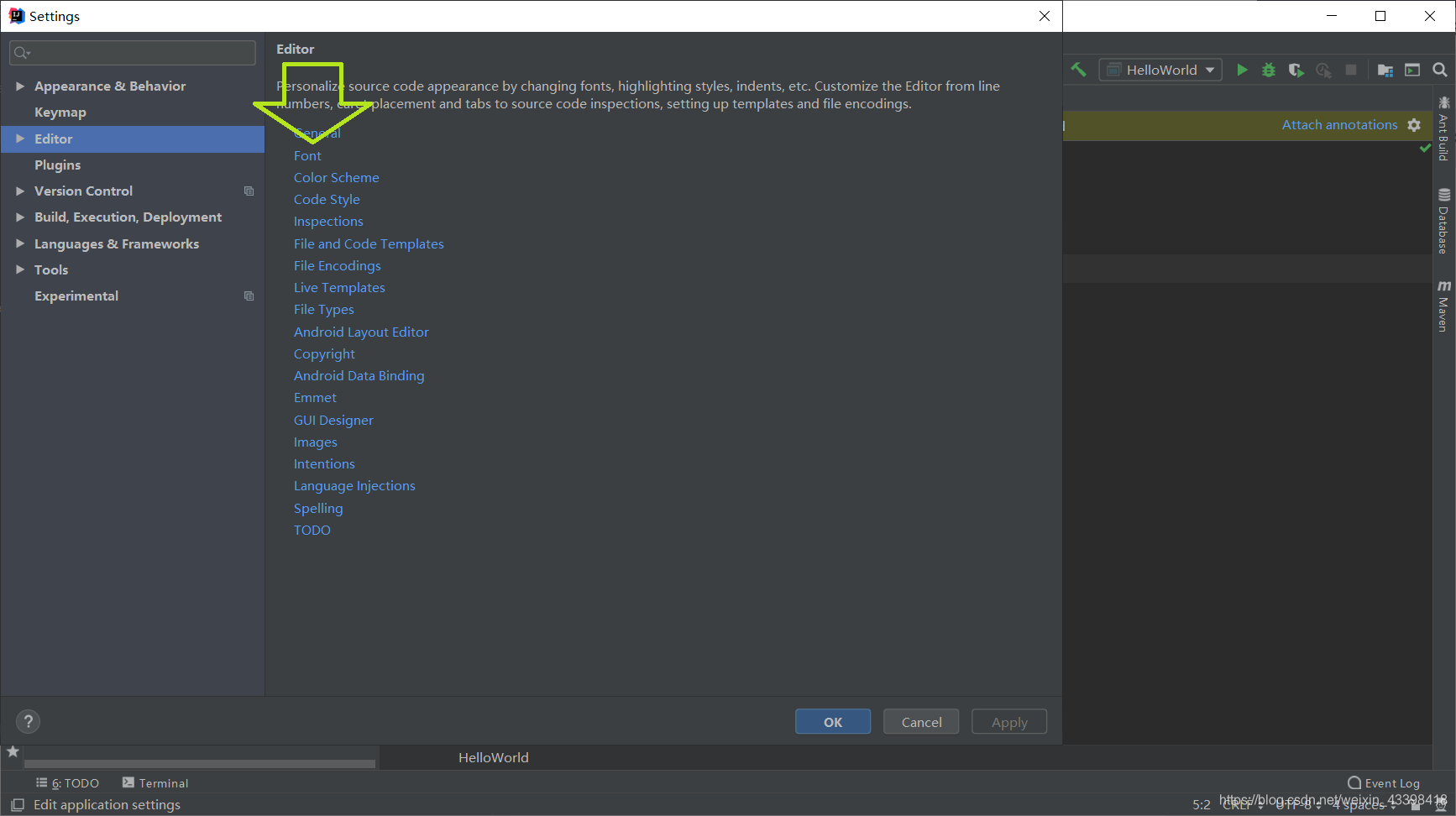Screen dimensions: 1456x816
Task: Expand the Tools node arrow
Action: [x=20, y=270]
